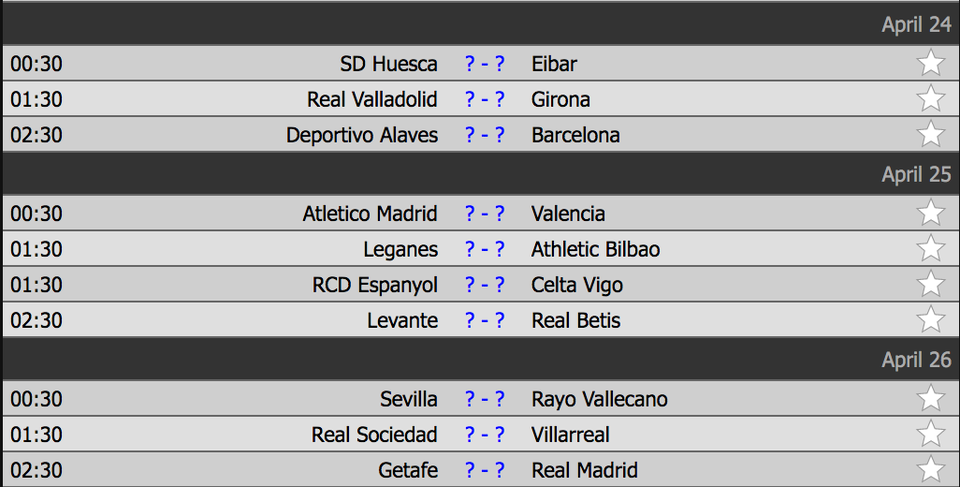
Task: Favorite the RCD Espanyol vs Celta Vigo game
Action: coord(930,285)
